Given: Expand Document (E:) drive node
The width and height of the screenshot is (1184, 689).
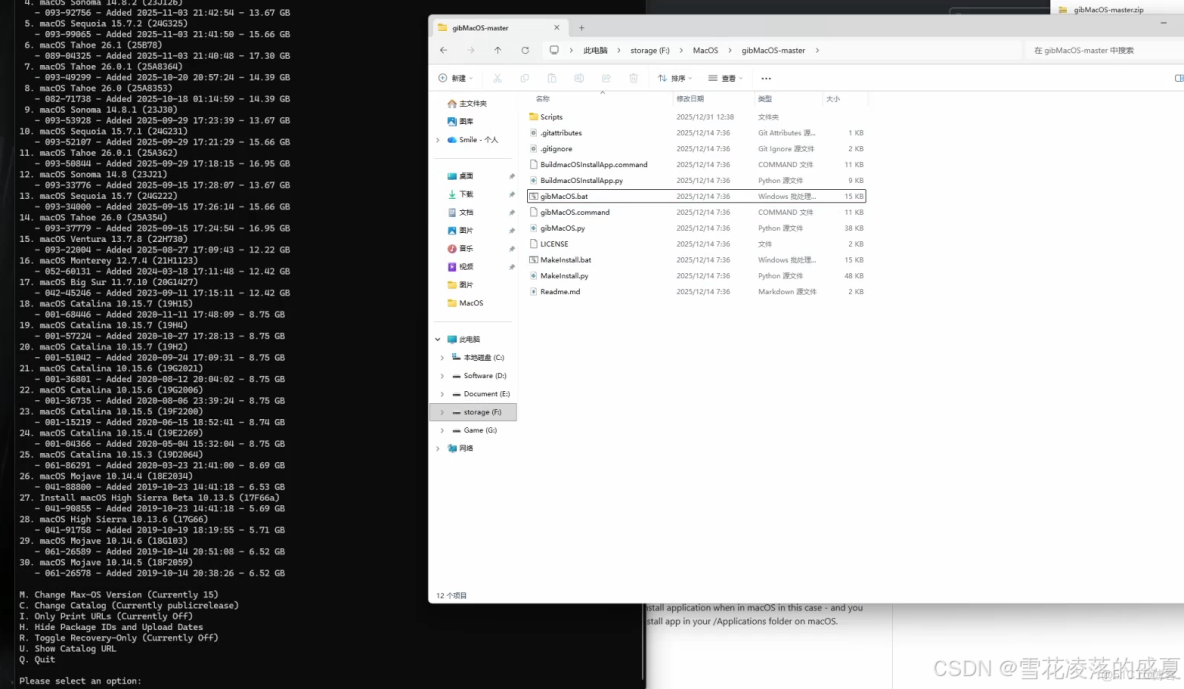Looking at the screenshot, I should coord(442,394).
